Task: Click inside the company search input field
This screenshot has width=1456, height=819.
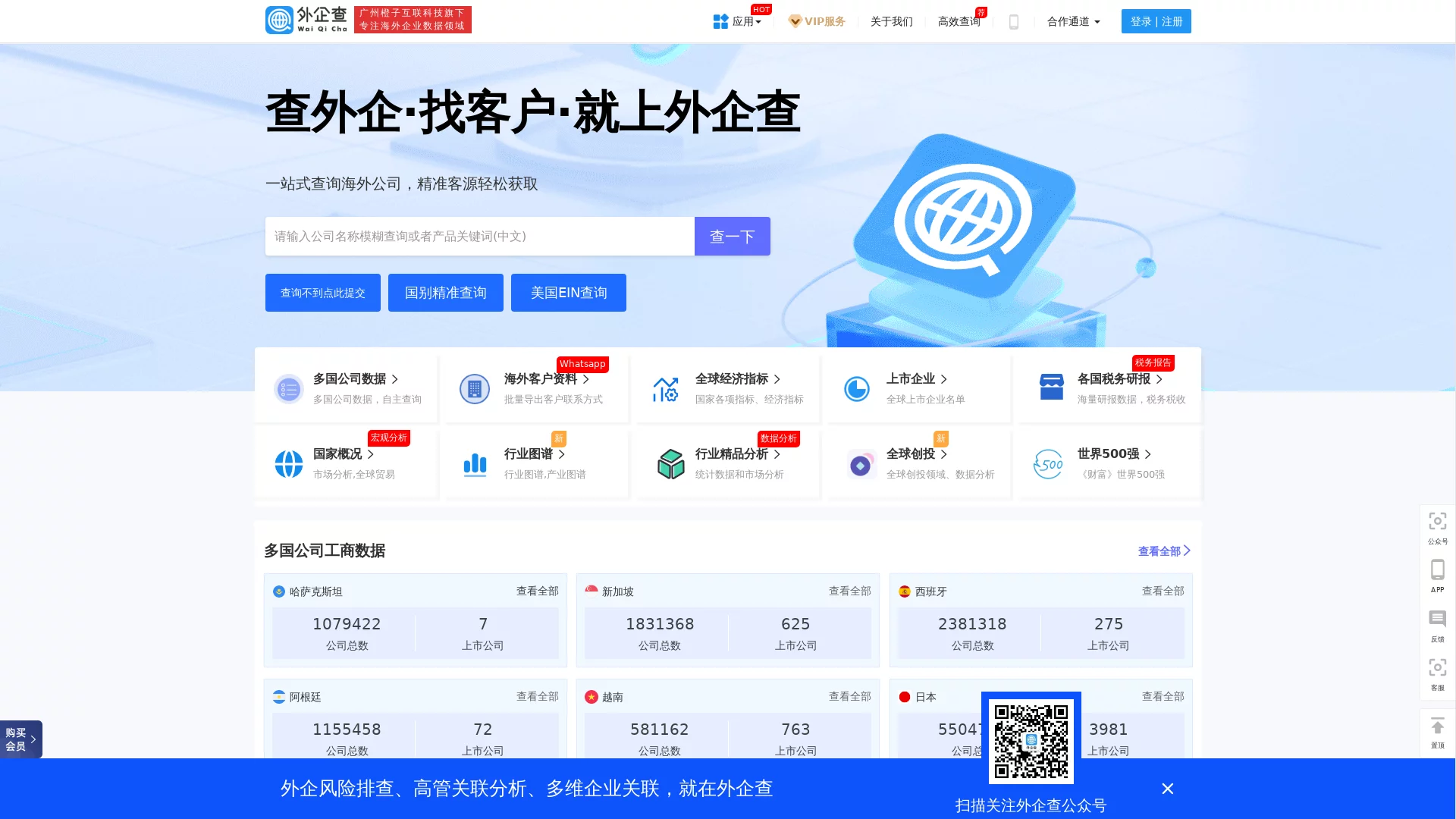Action: click(x=478, y=236)
